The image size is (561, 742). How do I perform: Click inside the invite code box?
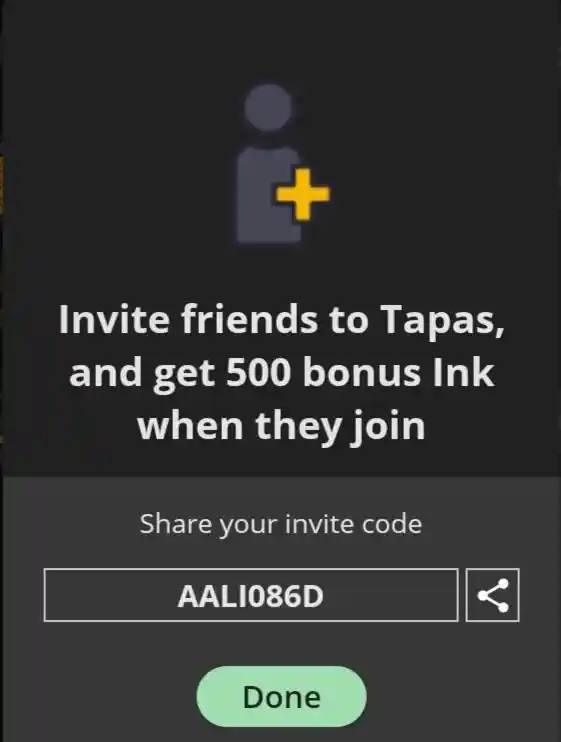click(x=251, y=595)
